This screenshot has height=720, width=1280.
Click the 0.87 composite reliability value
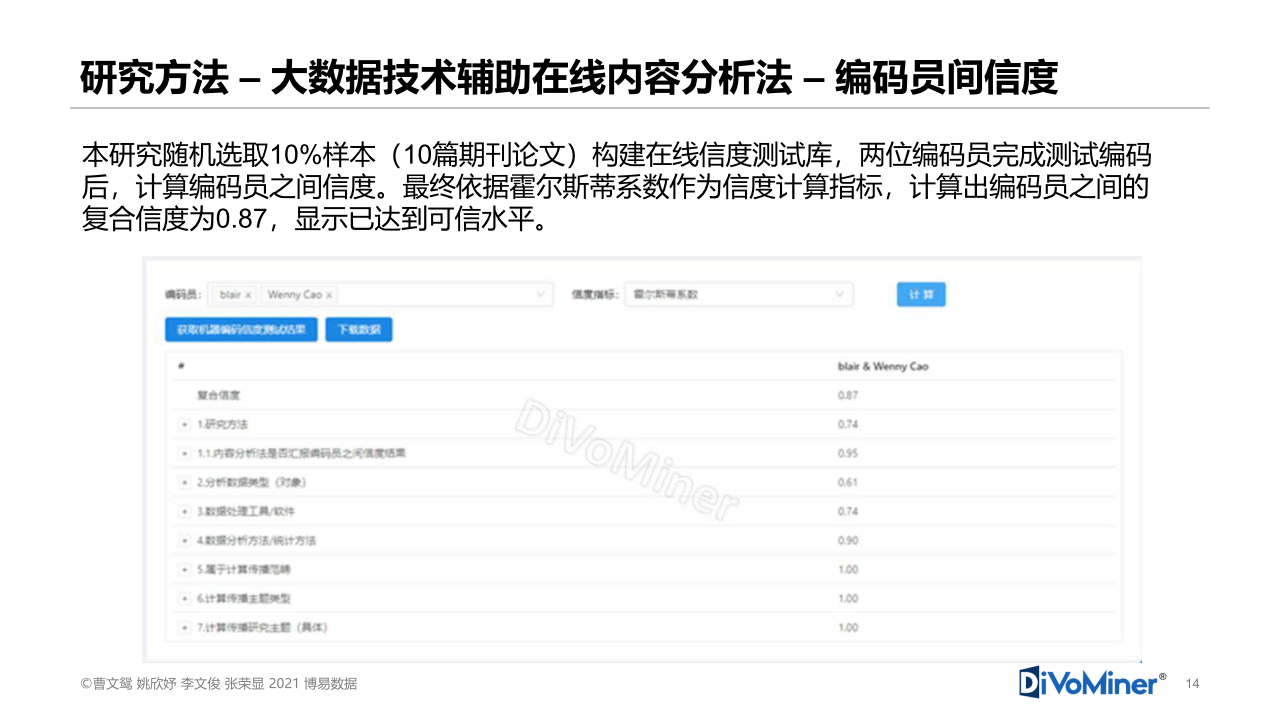click(x=848, y=395)
